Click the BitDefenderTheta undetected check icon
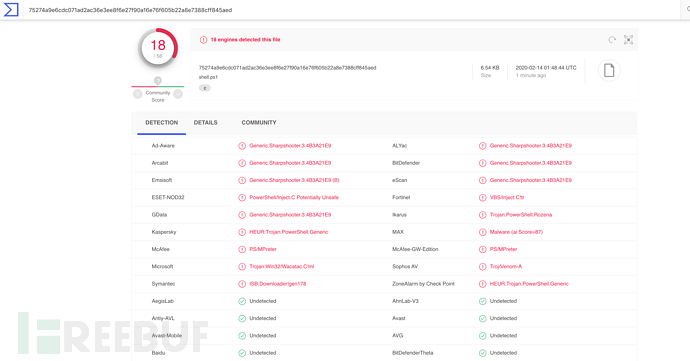This screenshot has height=361, width=690. coord(482,353)
